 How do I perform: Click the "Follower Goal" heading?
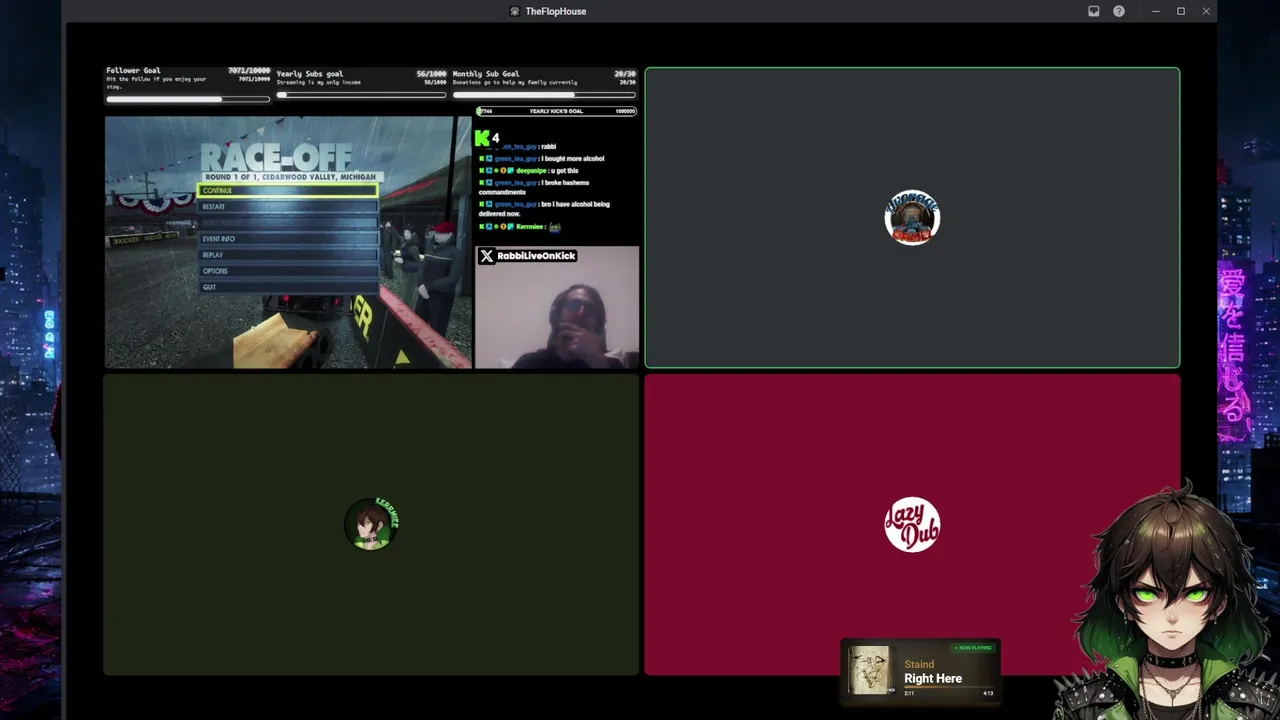pos(133,71)
